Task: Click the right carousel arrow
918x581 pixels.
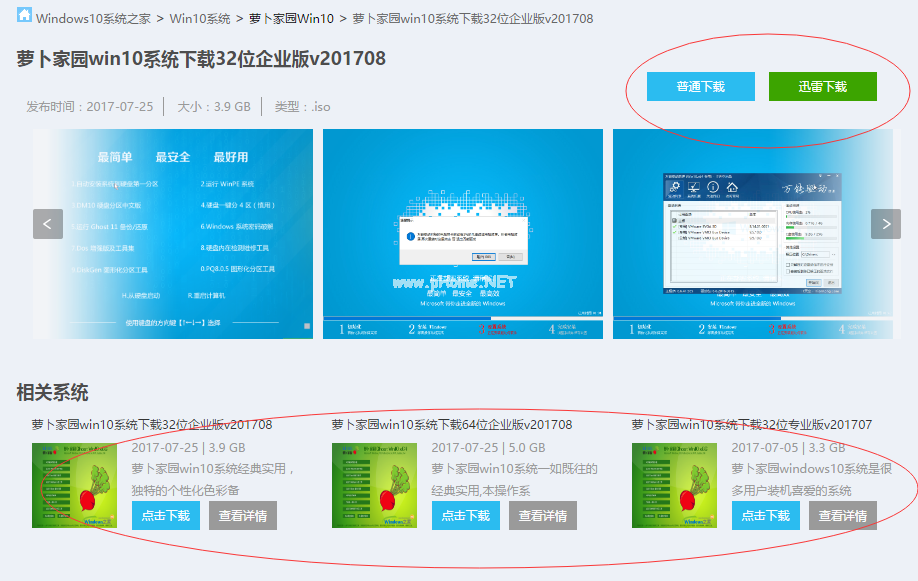Action: click(x=884, y=223)
